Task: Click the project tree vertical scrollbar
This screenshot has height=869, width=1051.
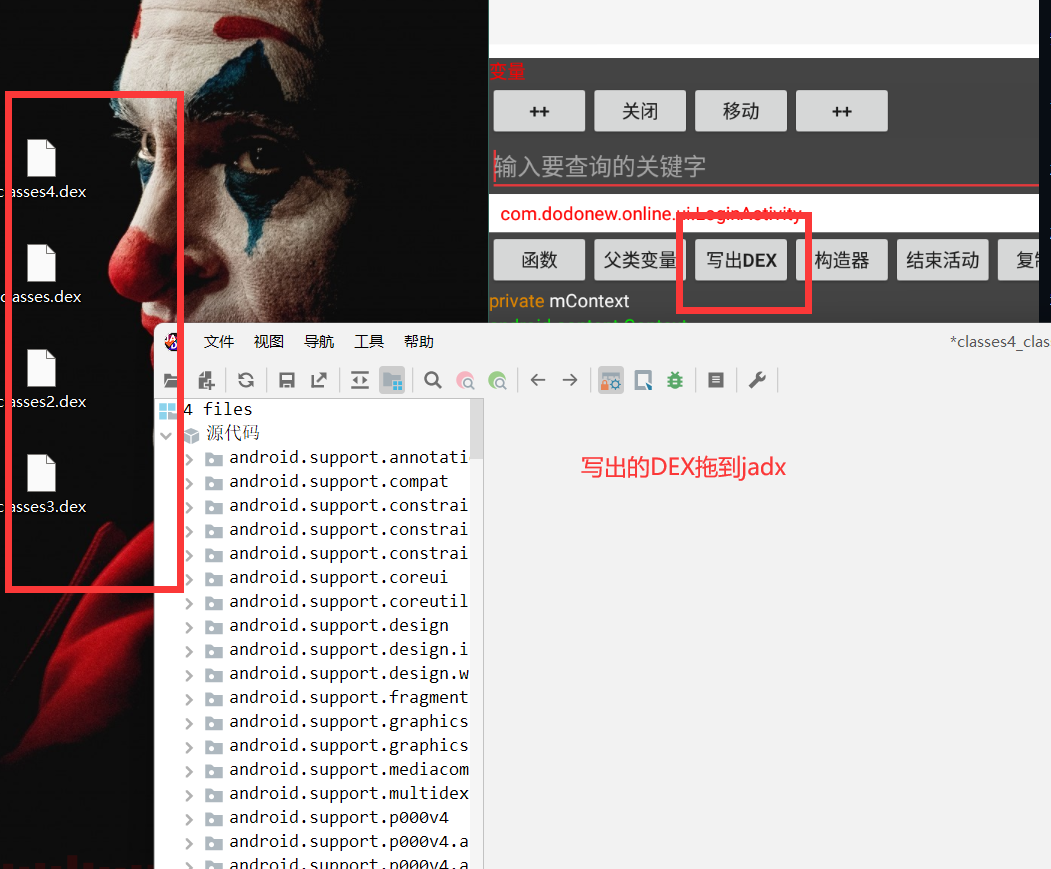Action: click(x=477, y=429)
